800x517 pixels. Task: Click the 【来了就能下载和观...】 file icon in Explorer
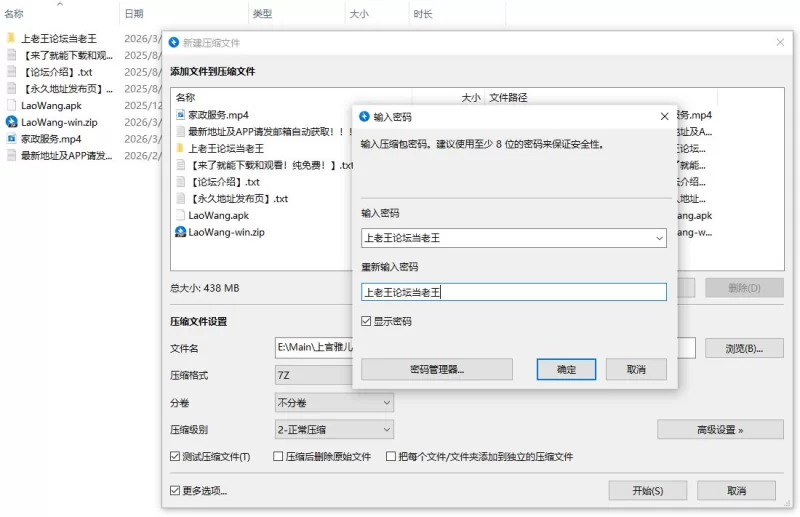pos(11,55)
